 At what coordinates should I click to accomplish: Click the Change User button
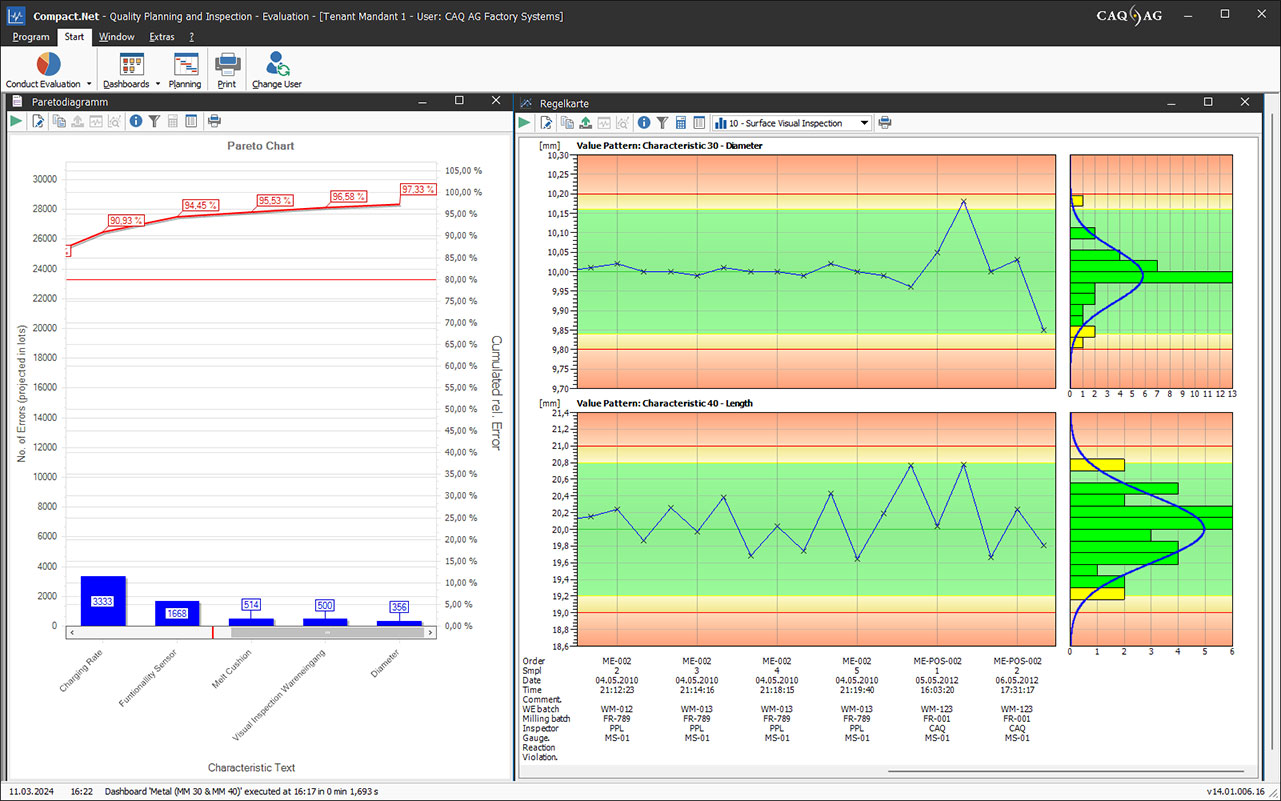tap(276, 70)
